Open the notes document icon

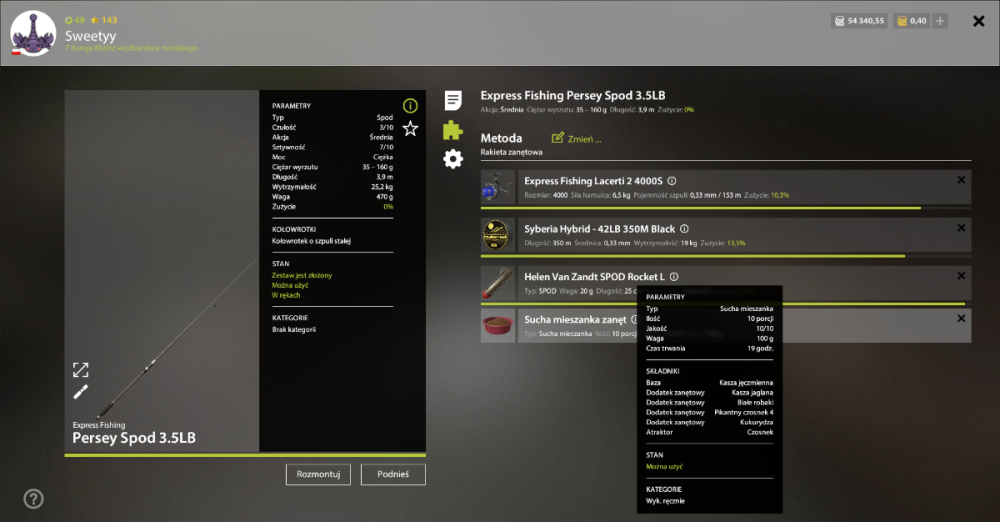point(453,100)
